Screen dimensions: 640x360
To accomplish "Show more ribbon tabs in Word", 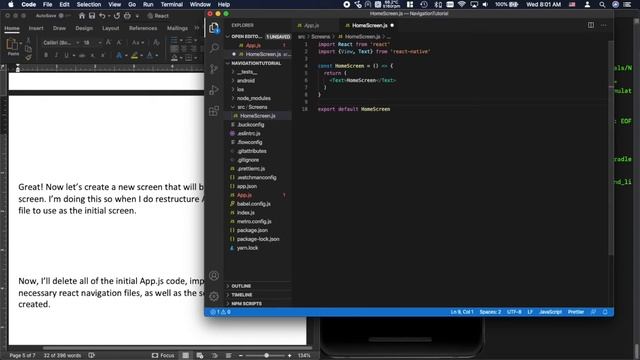I will click(x=197, y=28).
